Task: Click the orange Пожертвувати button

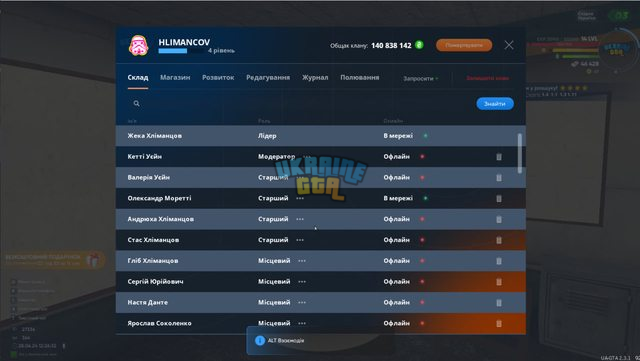Action: pyautogui.click(x=464, y=45)
